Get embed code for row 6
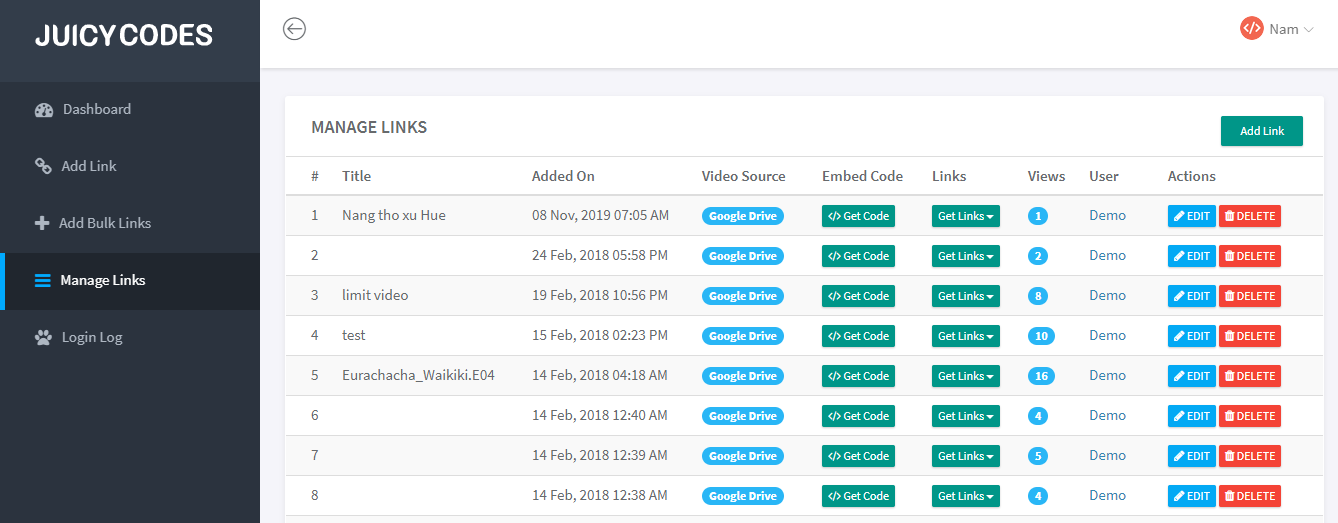 858,416
